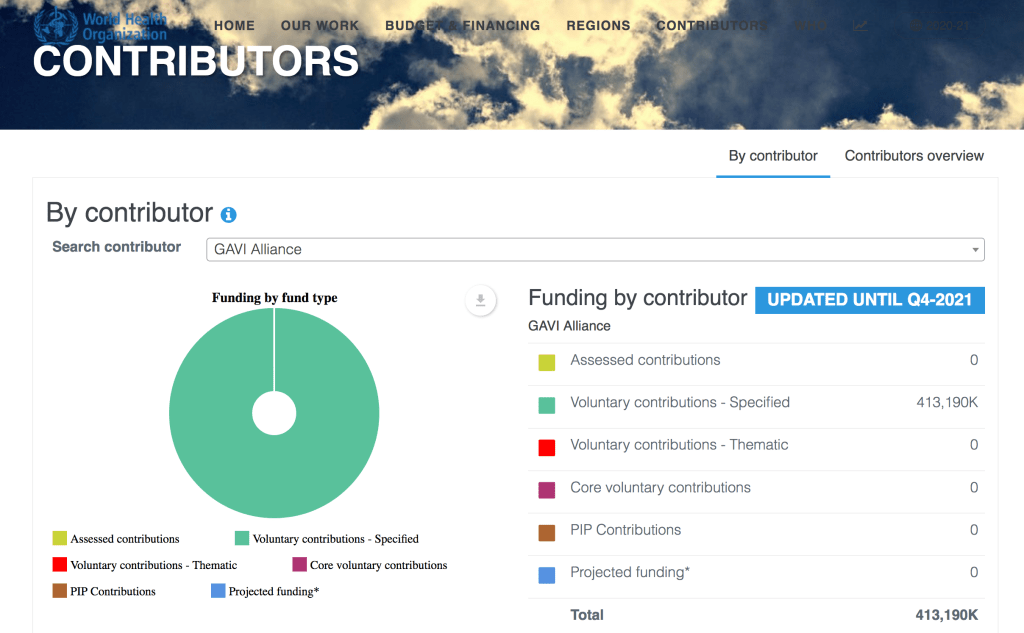1024x633 pixels.
Task: Click the purple Core voluntary contributions legend swatch
Action: (299, 565)
